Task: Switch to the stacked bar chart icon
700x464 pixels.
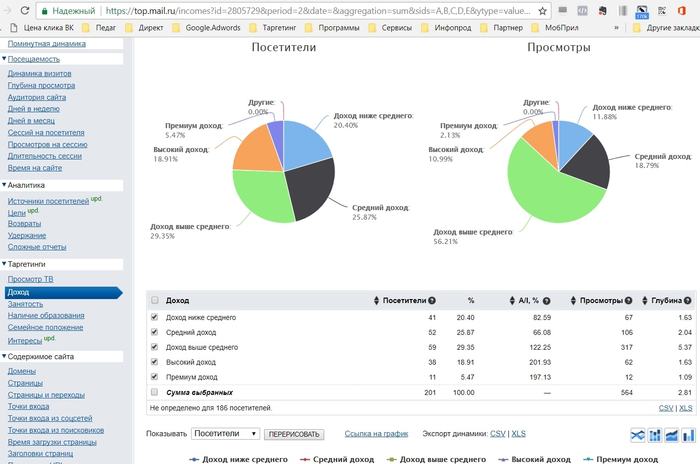Action: click(x=654, y=435)
